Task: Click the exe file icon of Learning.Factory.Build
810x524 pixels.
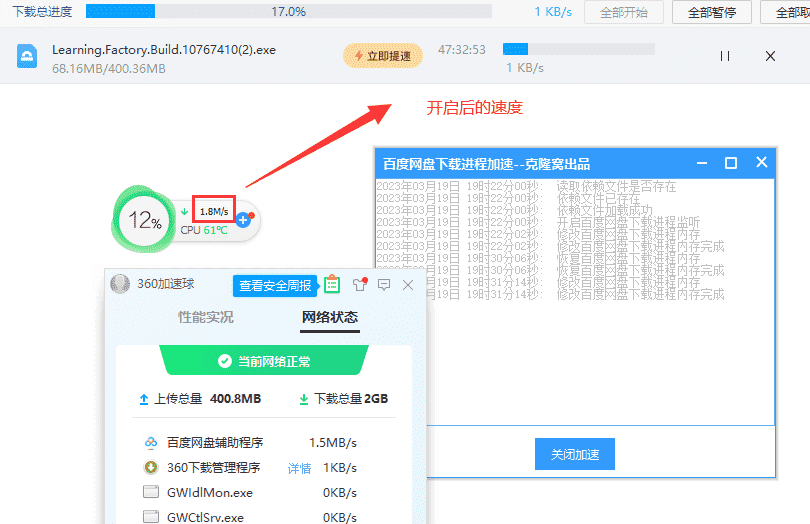Action: 27,57
